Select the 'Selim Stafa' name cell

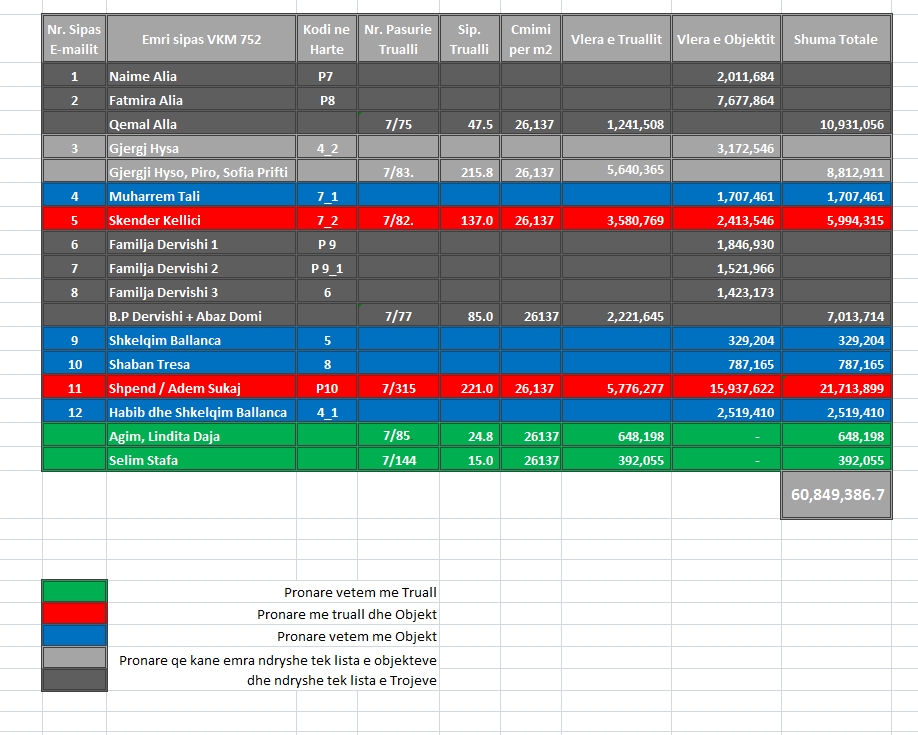coord(201,460)
